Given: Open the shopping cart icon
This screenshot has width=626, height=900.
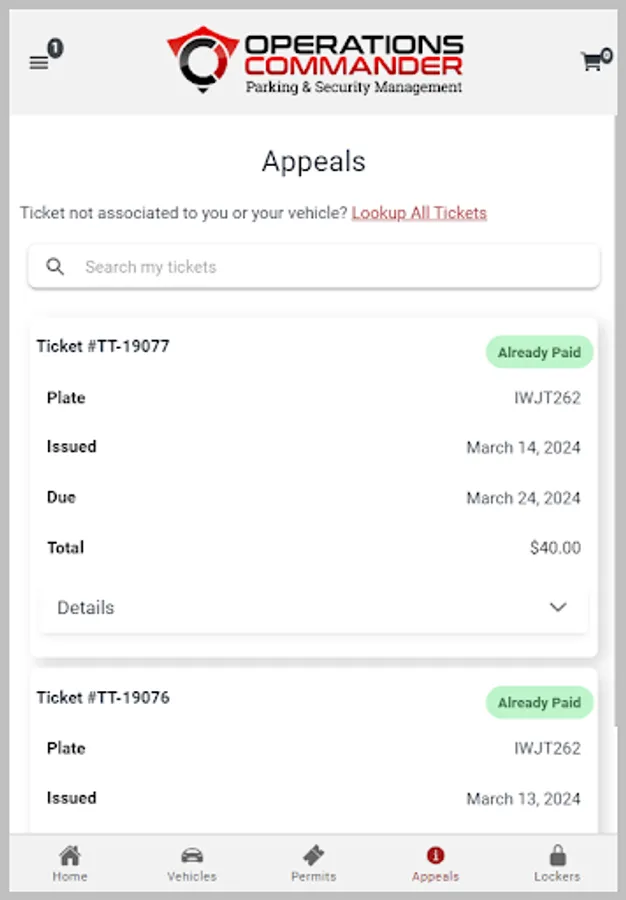Looking at the screenshot, I should 591,62.
